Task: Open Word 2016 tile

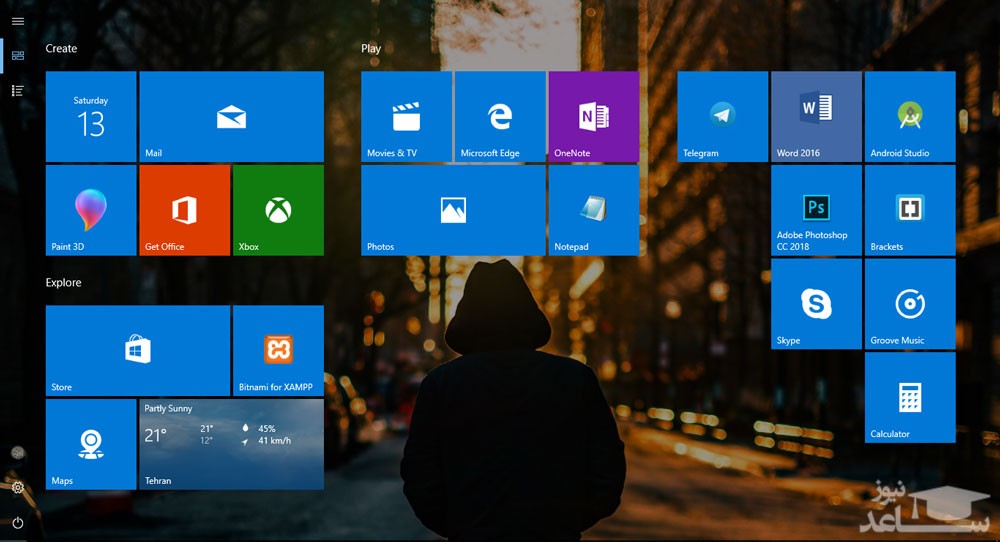Action: 816,116
